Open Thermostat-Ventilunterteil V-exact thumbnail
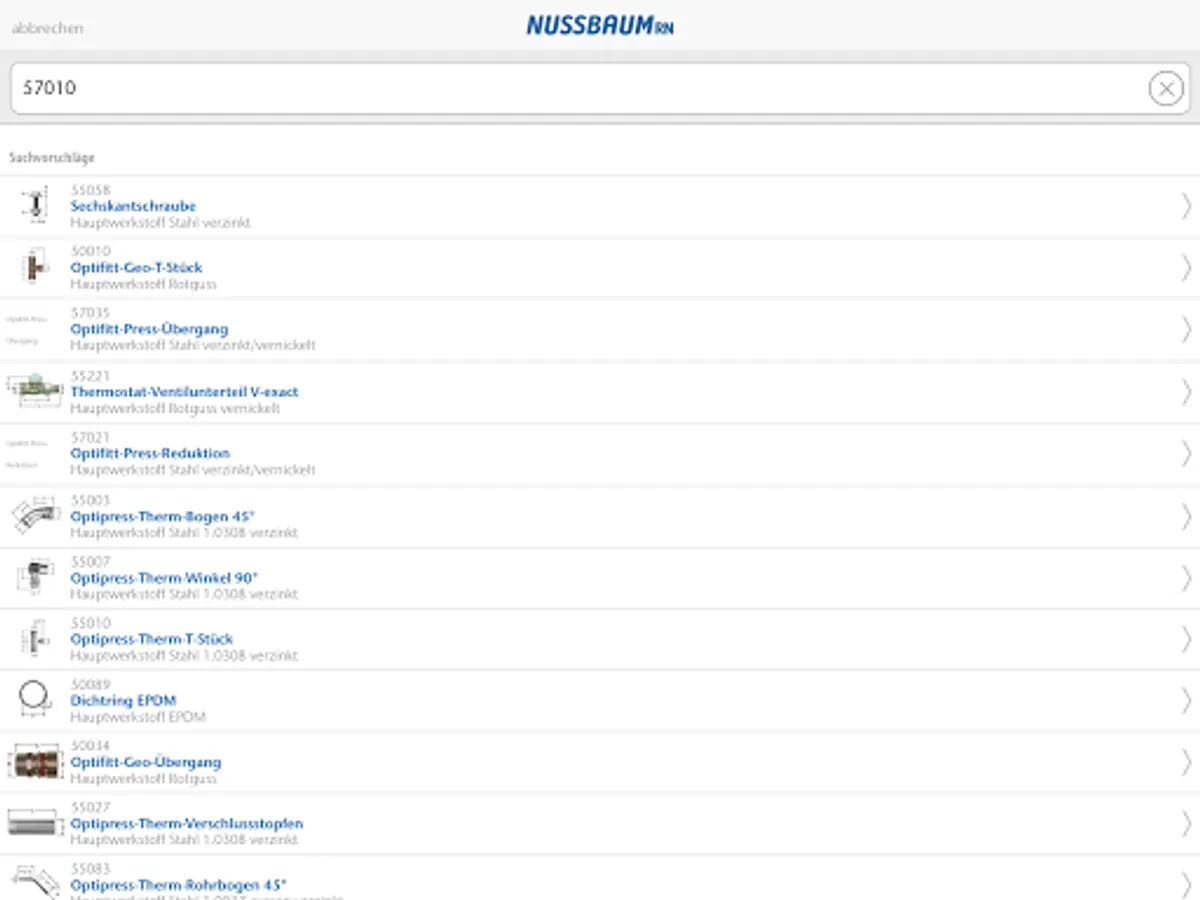 click(35, 390)
